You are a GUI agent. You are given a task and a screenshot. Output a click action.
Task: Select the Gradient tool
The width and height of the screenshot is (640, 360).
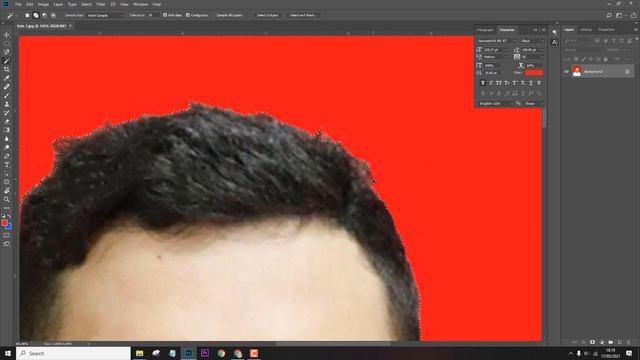point(7,130)
